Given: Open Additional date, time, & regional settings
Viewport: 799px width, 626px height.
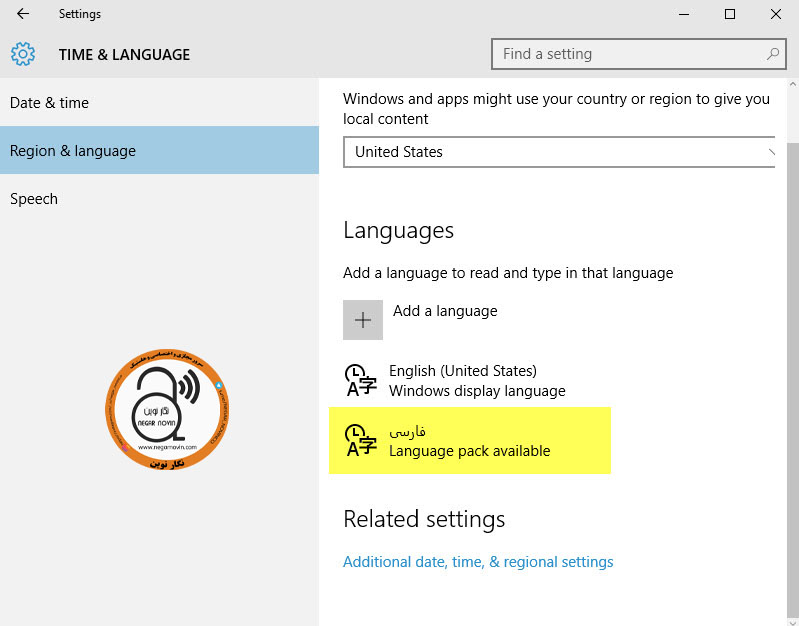Looking at the screenshot, I should [478, 562].
